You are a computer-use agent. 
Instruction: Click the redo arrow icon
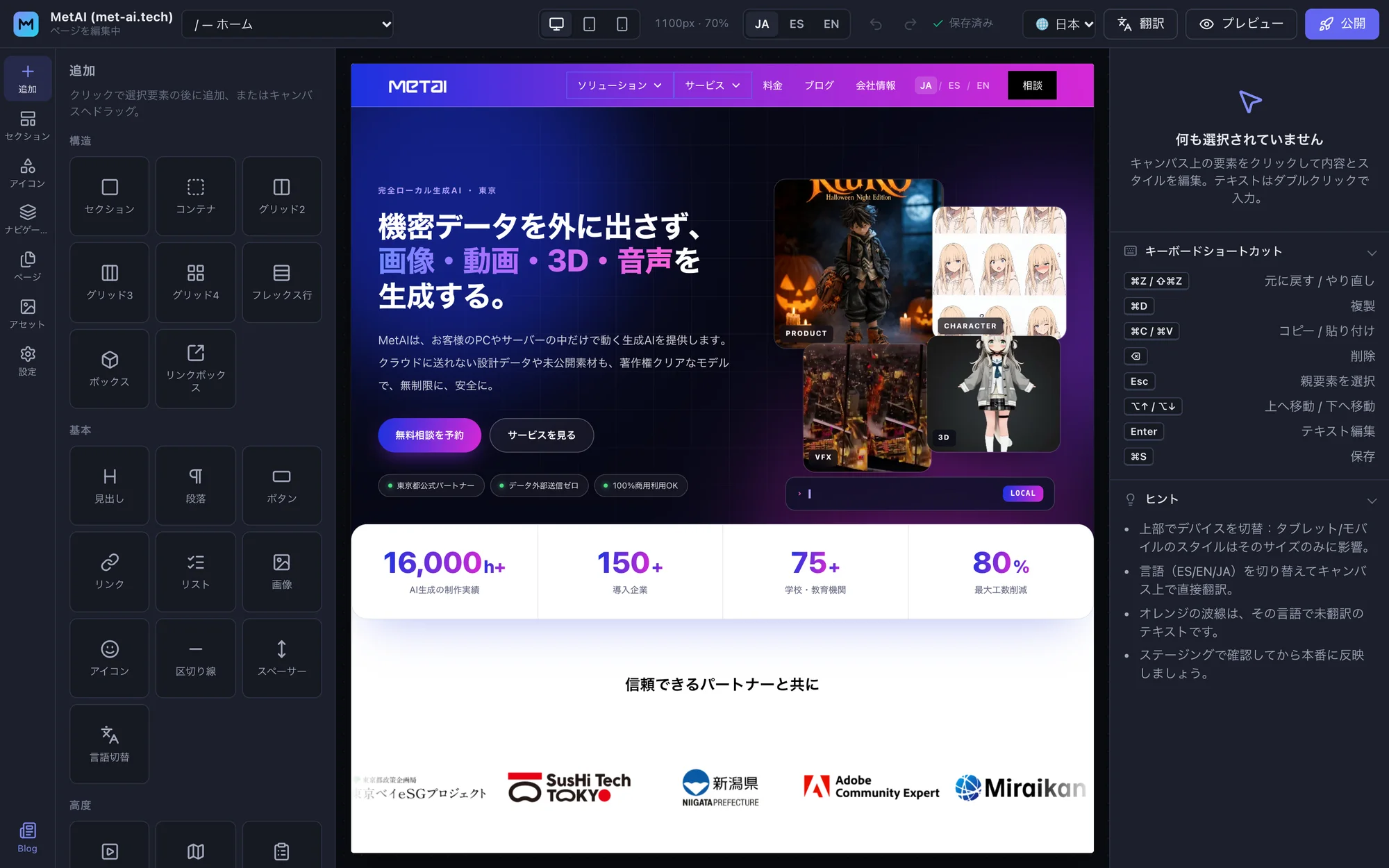coord(910,24)
